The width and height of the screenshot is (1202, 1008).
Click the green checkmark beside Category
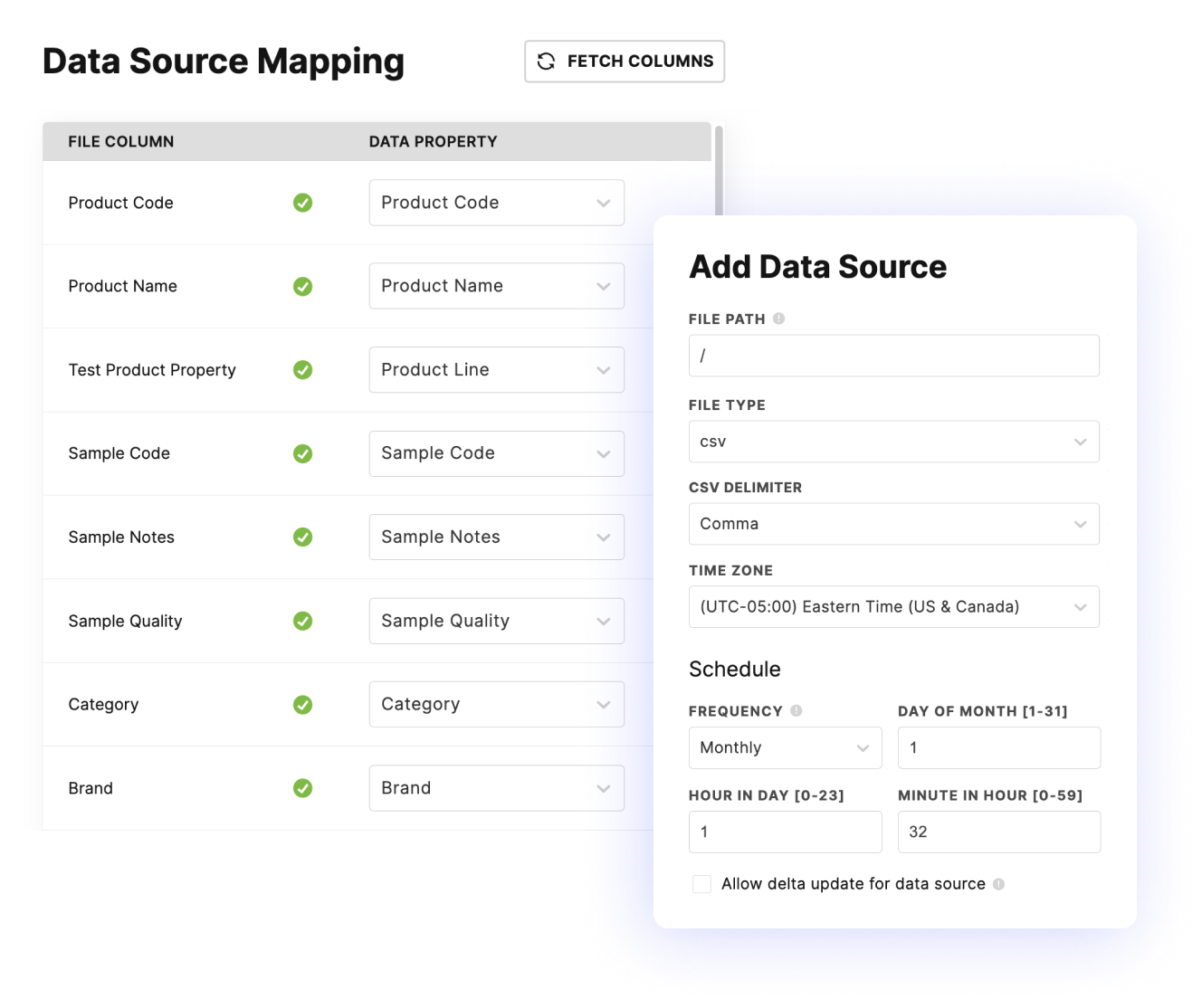click(303, 704)
